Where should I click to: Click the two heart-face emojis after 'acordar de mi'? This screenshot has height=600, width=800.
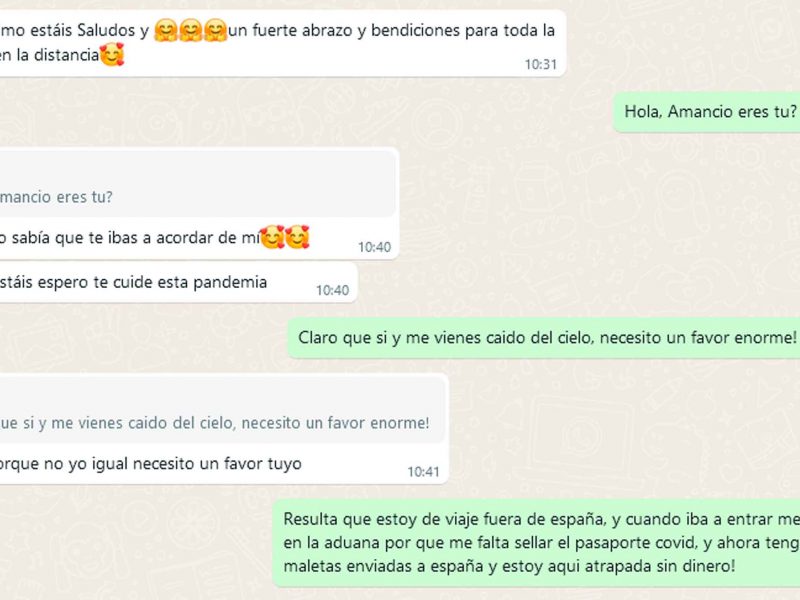tap(285, 237)
